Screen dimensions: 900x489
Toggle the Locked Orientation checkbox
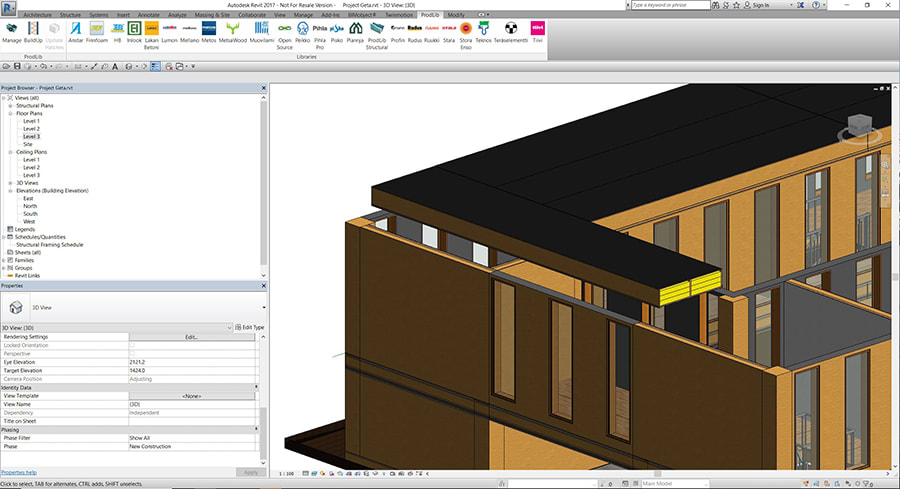pyautogui.click(x=133, y=345)
